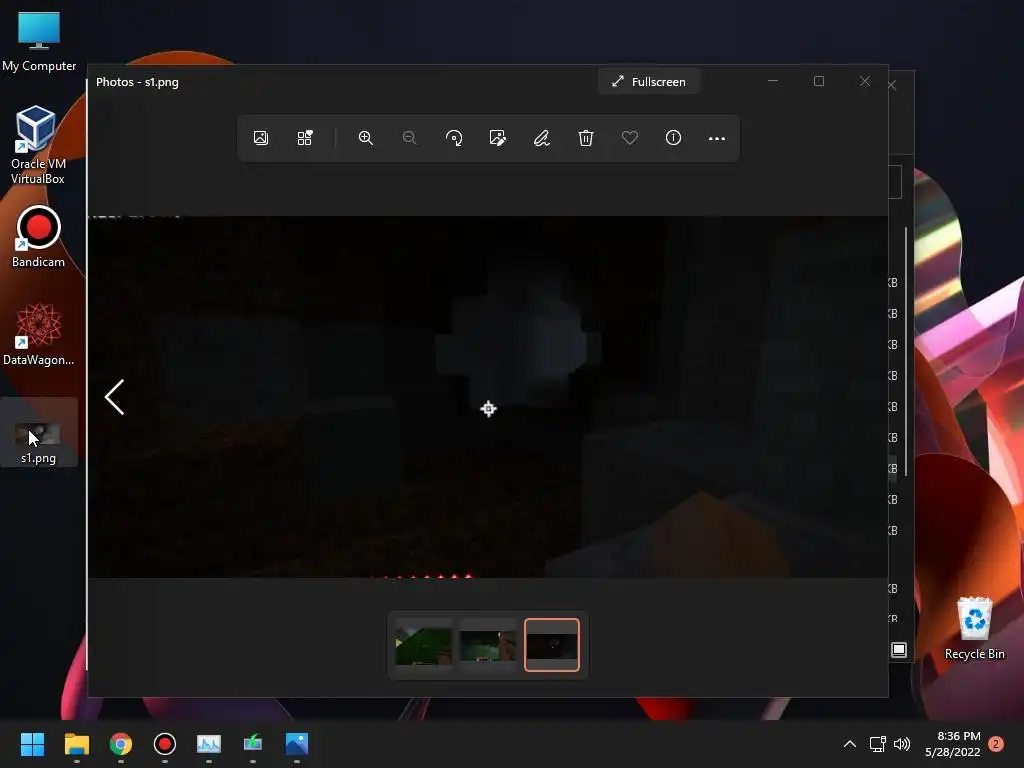Select Recycle Bin on desktop

click(x=974, y=628)
